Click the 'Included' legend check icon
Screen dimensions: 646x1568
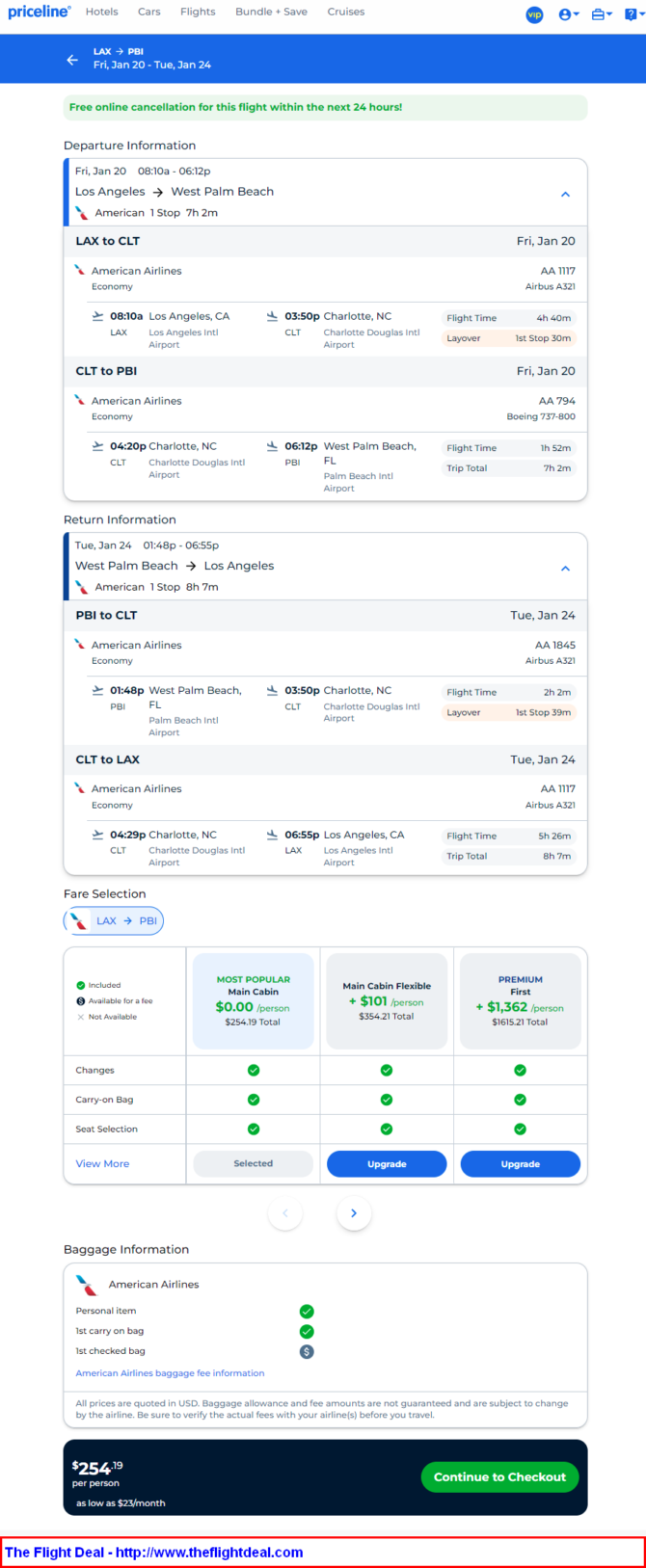[81, 985]
